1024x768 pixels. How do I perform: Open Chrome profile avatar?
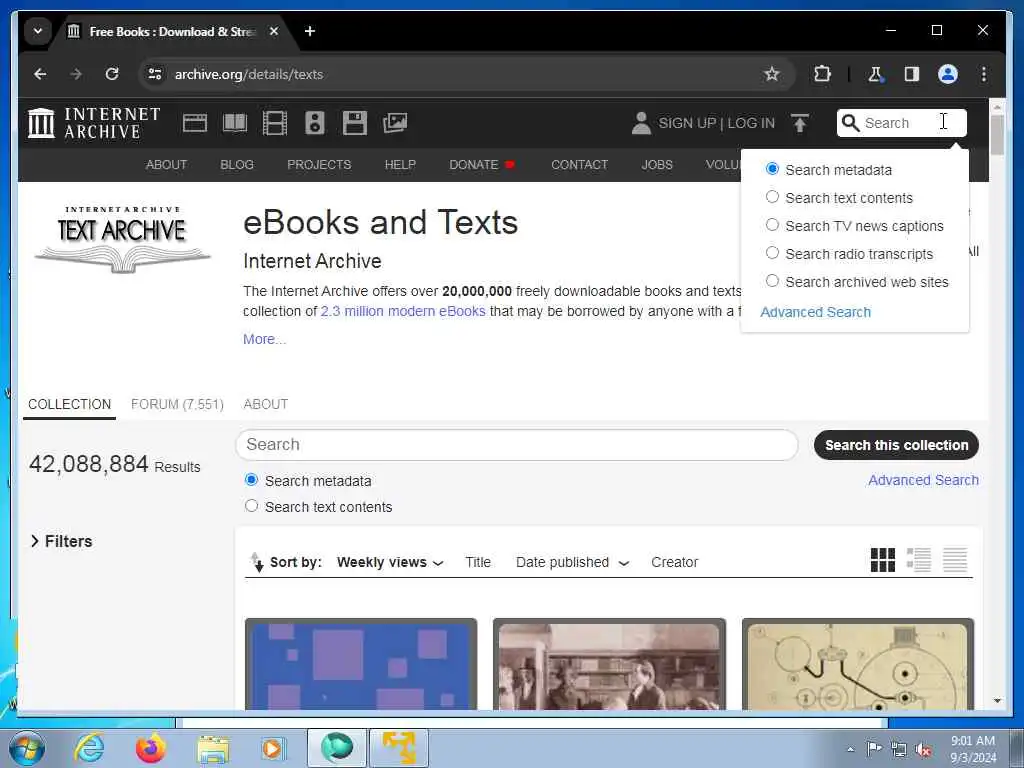948,74
